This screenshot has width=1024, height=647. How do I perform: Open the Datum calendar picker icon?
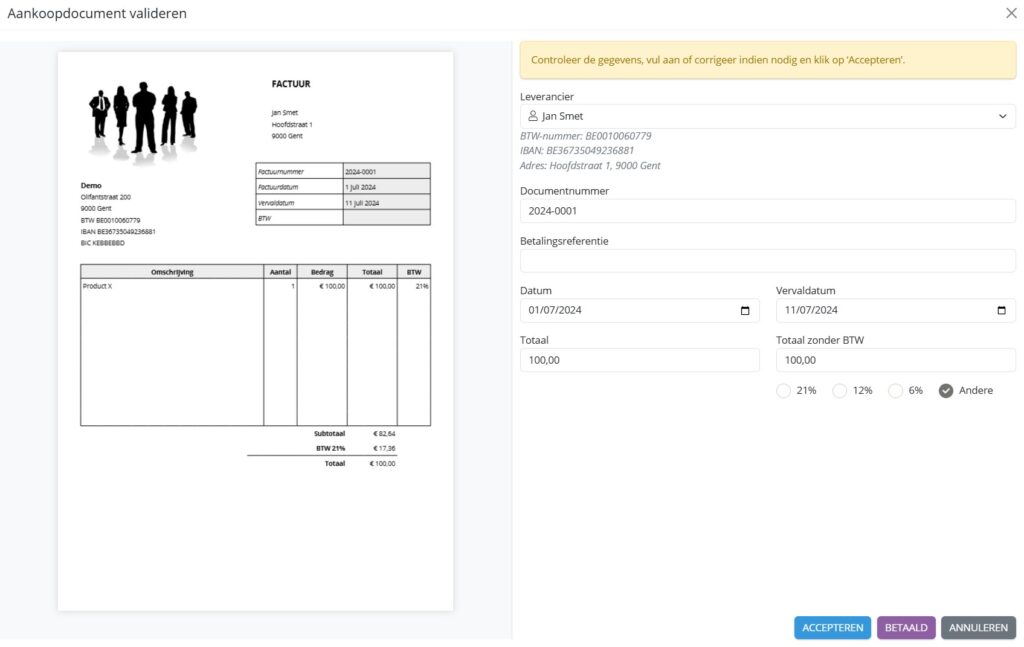coord(745,311)
